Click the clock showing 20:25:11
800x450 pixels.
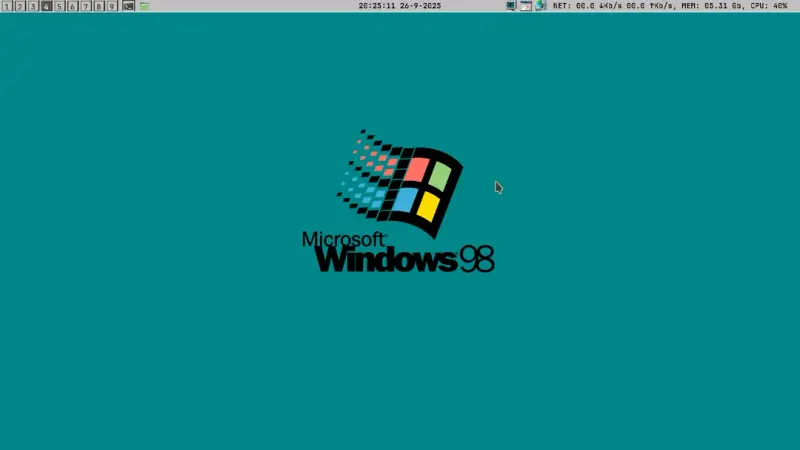(x=378, y=6)
